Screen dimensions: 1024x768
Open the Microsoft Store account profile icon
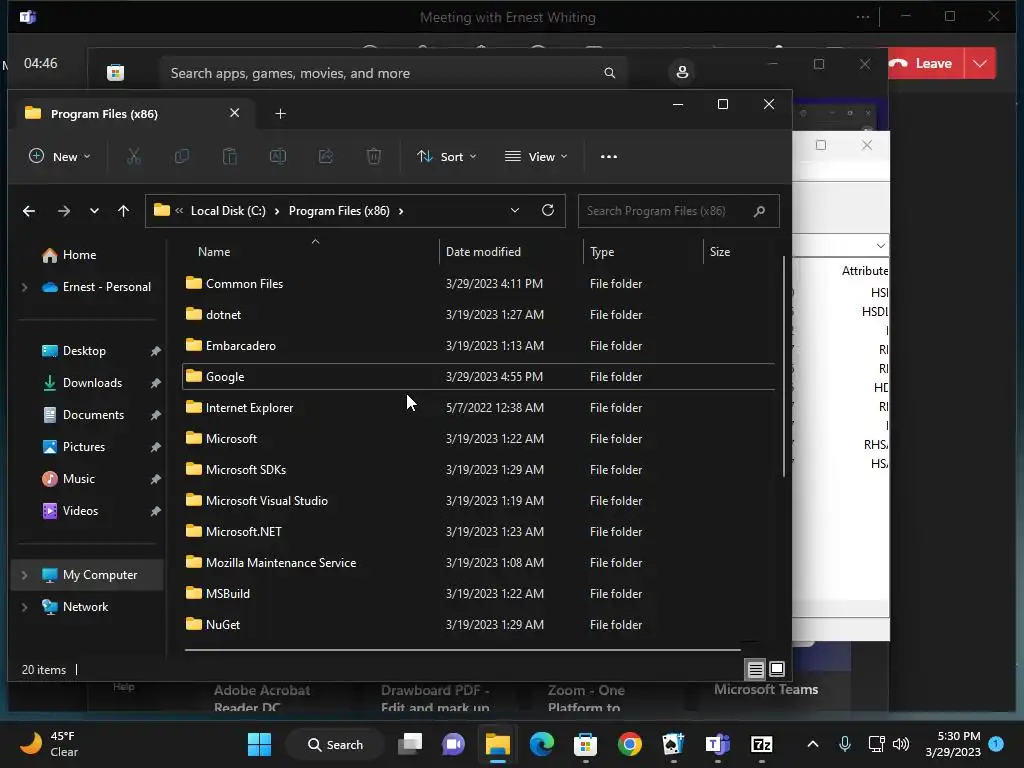(x=682, y=72)
